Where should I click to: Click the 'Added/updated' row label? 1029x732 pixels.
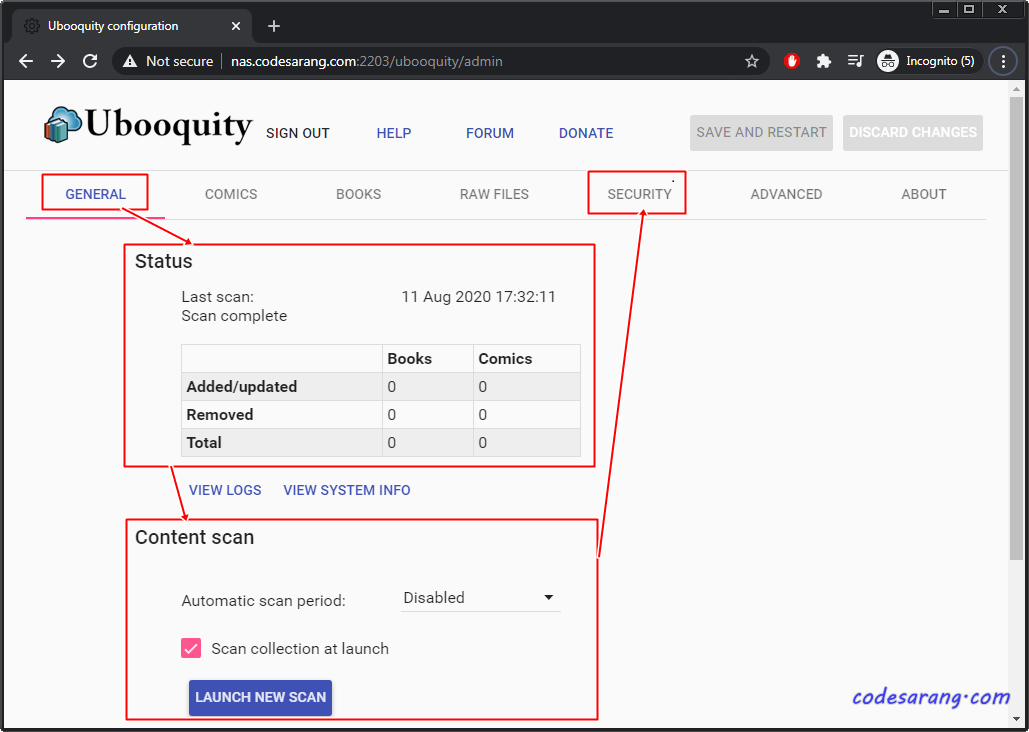(242, 387)
